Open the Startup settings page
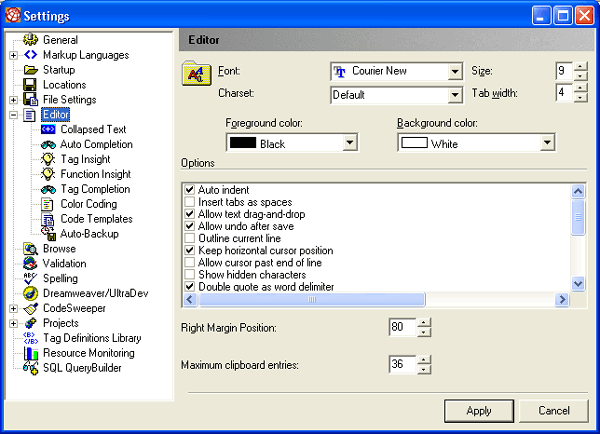The height and width of the screenshot is (434, 600). click(58, 70)
